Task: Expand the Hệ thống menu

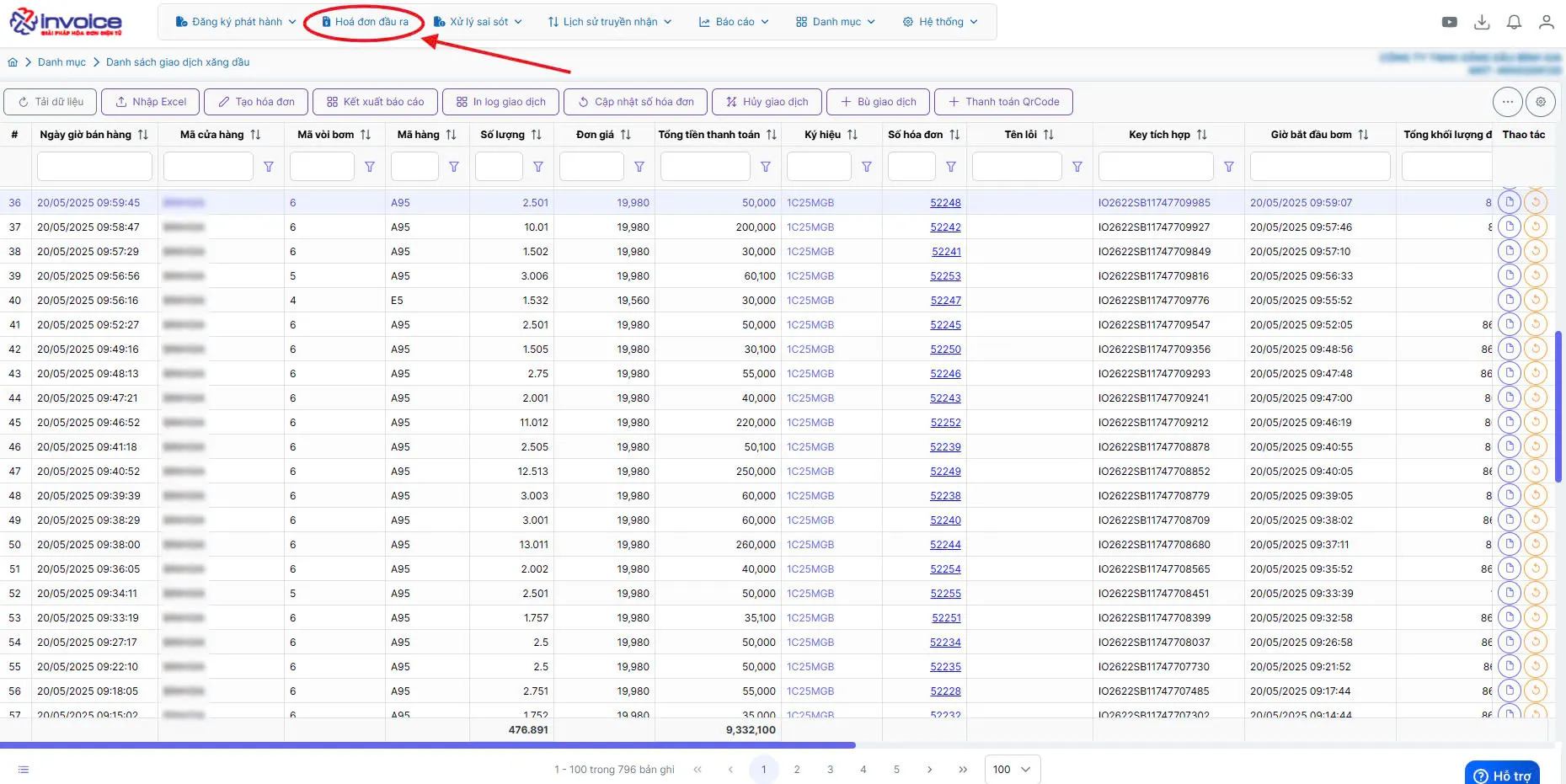Action: [940, 22]
